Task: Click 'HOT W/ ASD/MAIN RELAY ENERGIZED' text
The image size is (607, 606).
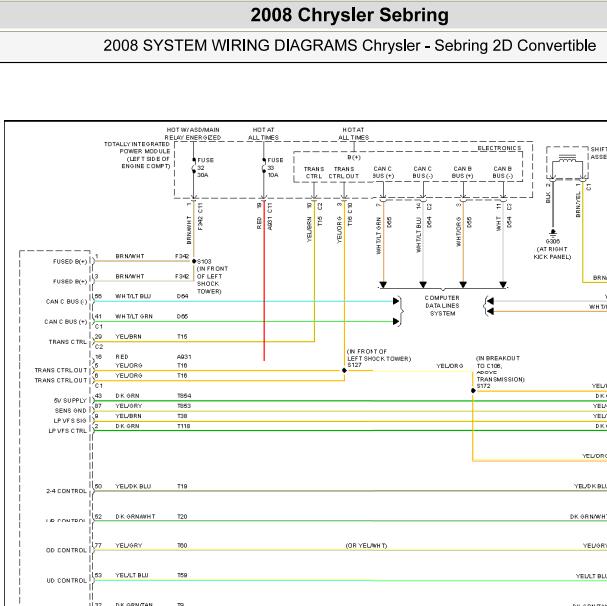Action: point(192,134)
